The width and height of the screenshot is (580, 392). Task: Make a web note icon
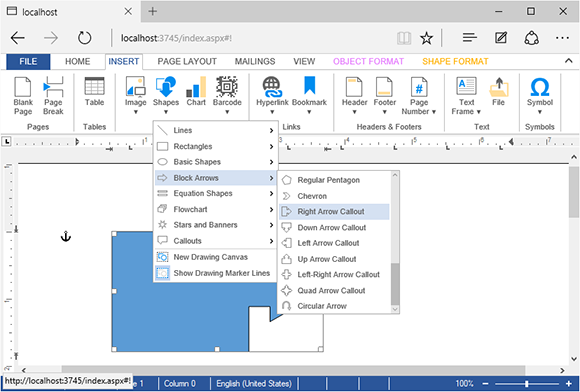[501, 38]
